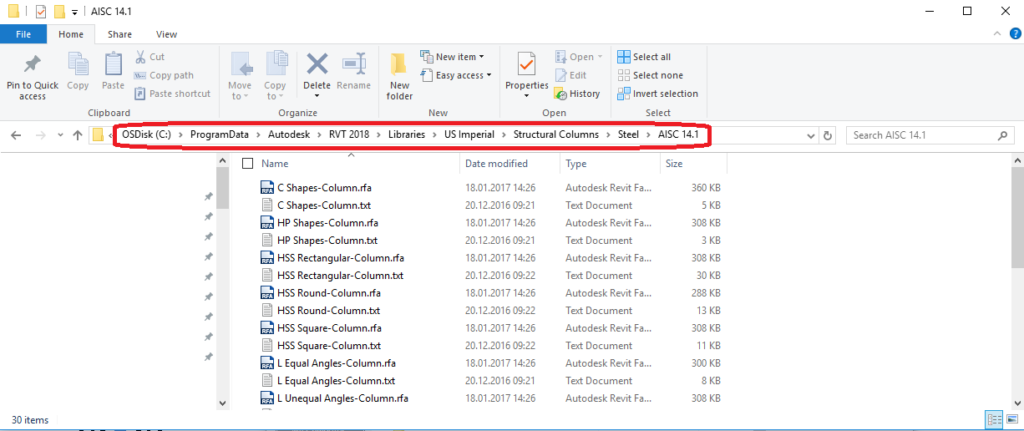1024x431 pixels.
Task: Click Select all
Action: coord(644,57)
